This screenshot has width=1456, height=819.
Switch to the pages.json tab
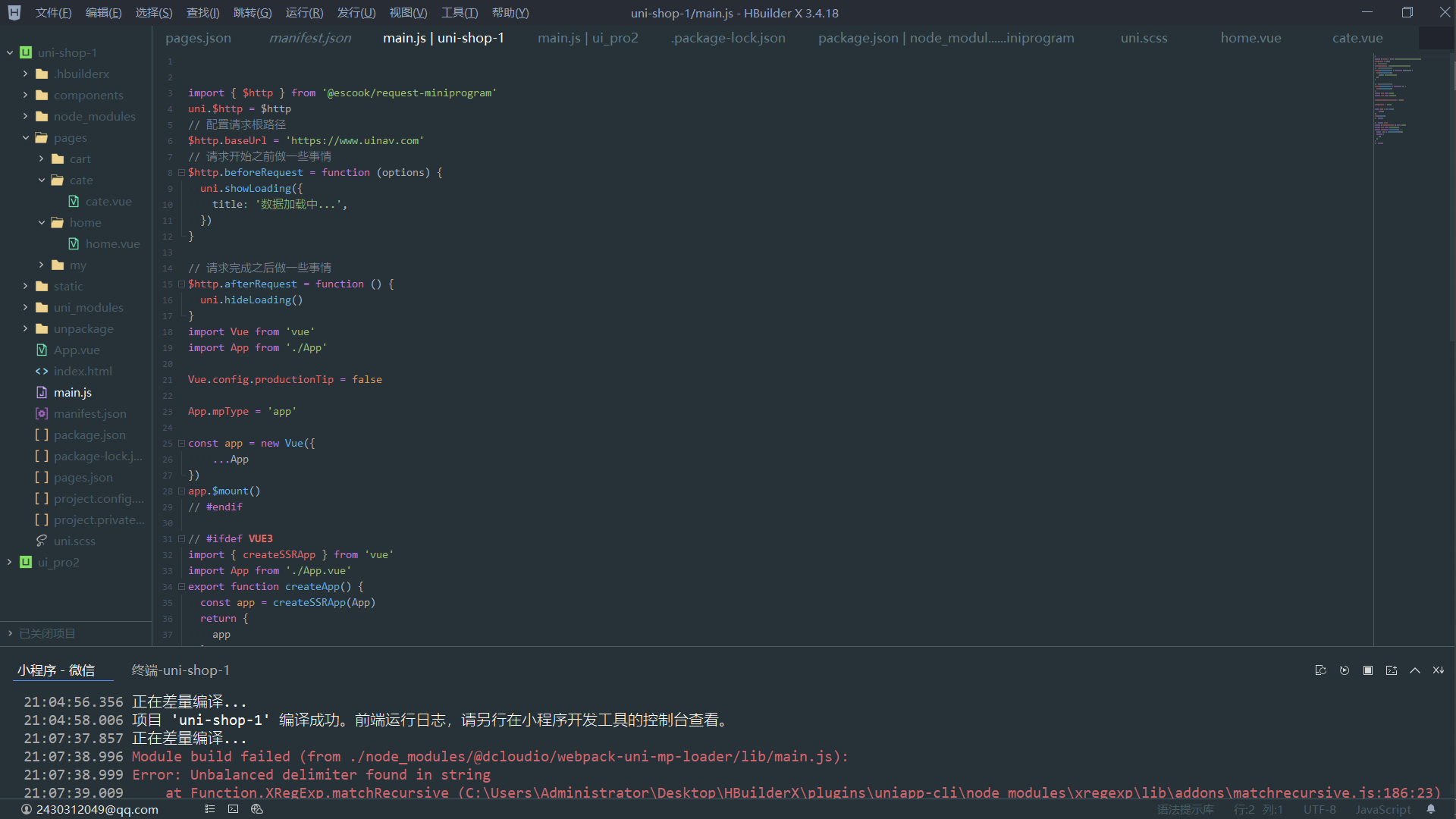click(198, 38)
